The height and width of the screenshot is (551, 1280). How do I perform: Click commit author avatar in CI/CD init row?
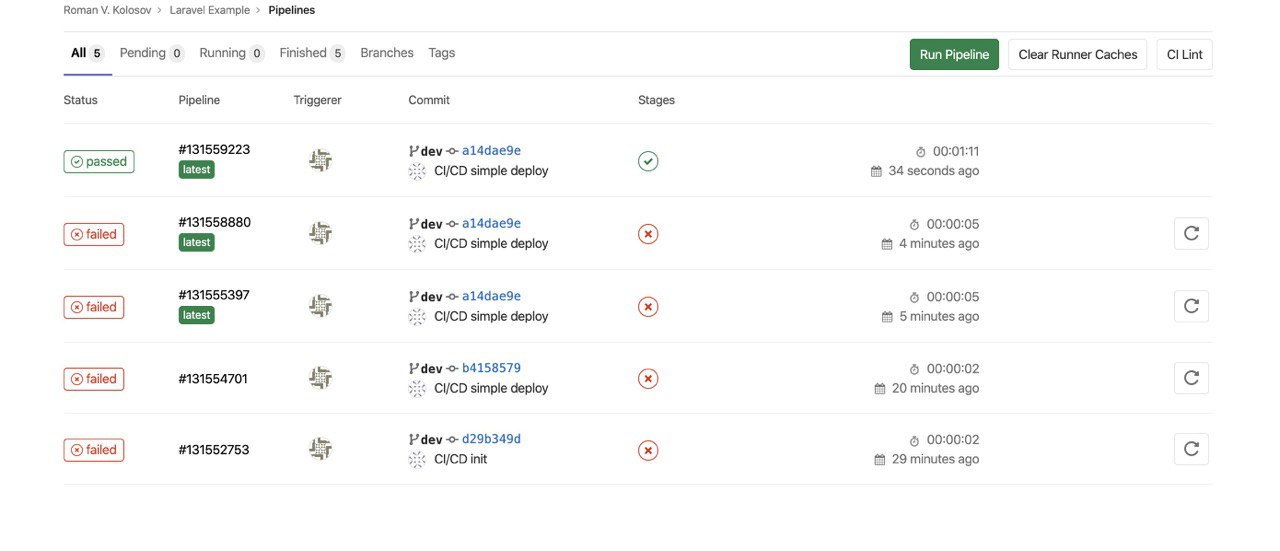(x=417, y=460)
